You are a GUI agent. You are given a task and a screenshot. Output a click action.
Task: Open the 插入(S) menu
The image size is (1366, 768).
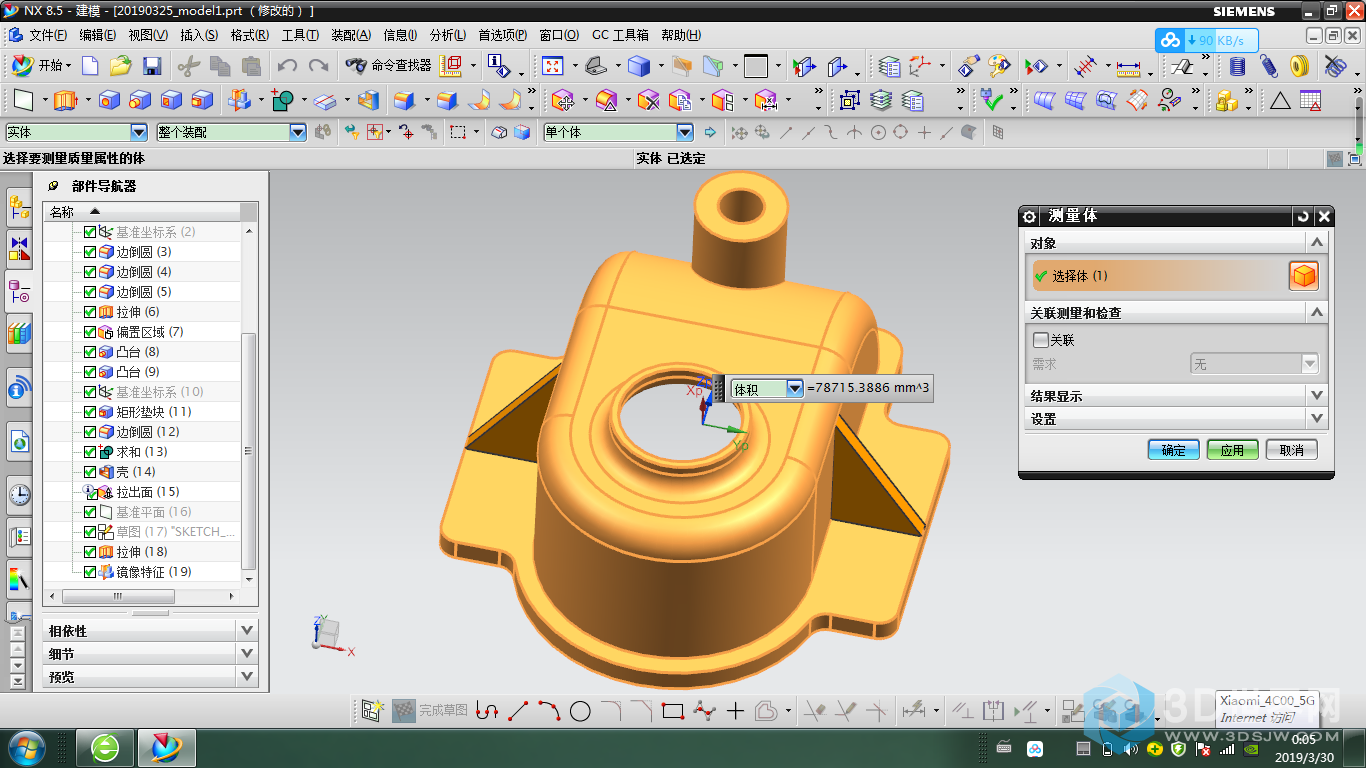tap(199, 35)
